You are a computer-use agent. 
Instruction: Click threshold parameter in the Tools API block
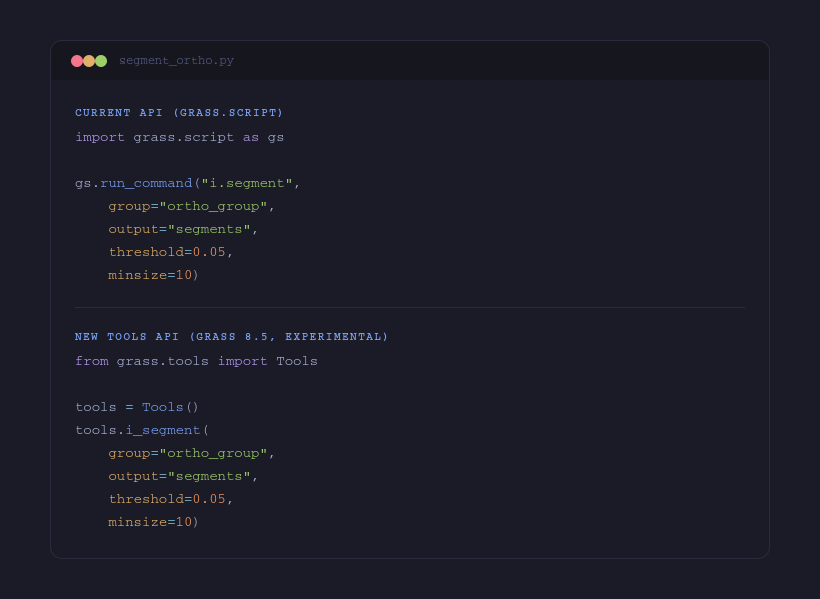146,499
